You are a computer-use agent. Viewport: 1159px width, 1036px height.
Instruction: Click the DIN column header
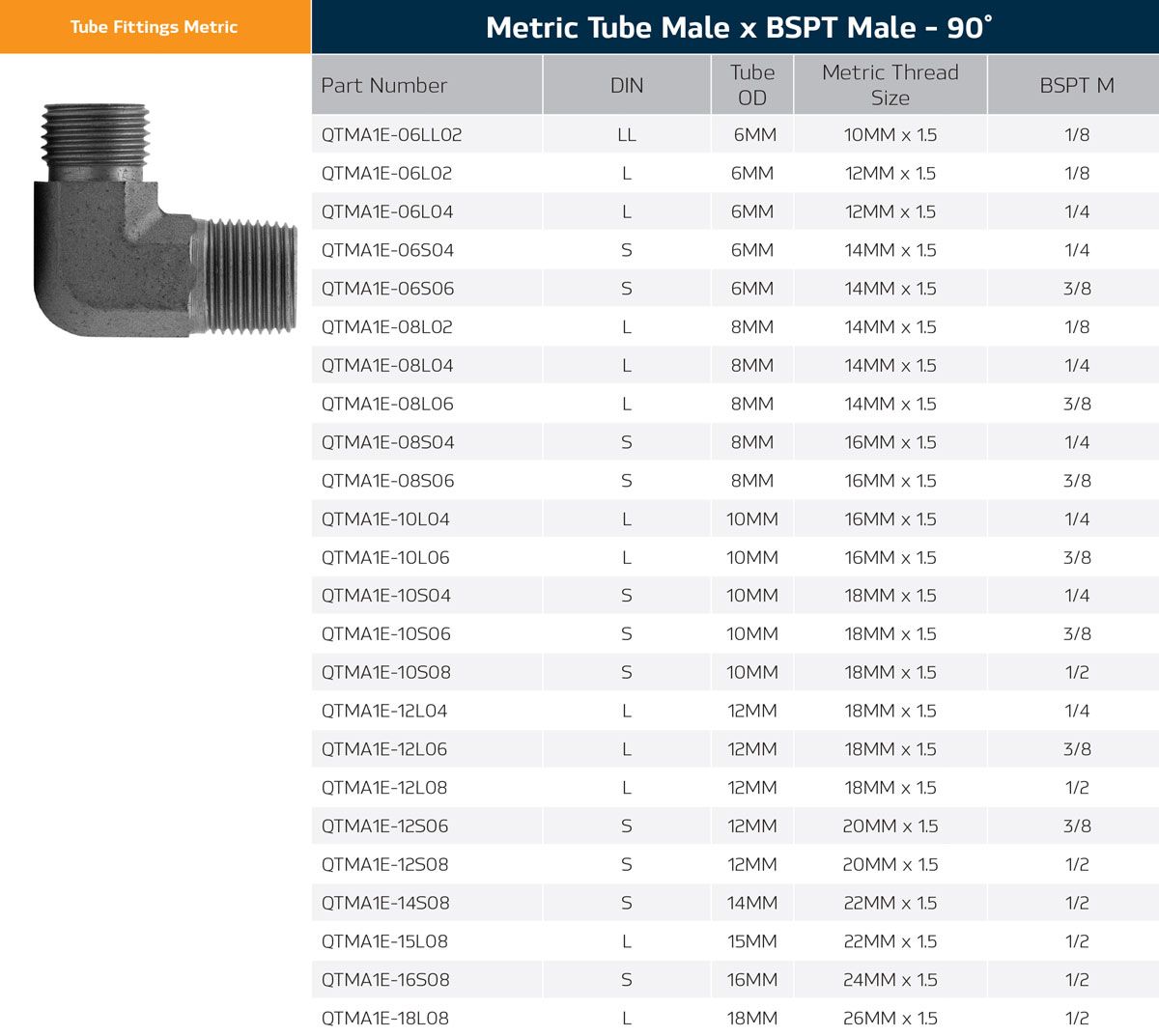pos(627,85)
